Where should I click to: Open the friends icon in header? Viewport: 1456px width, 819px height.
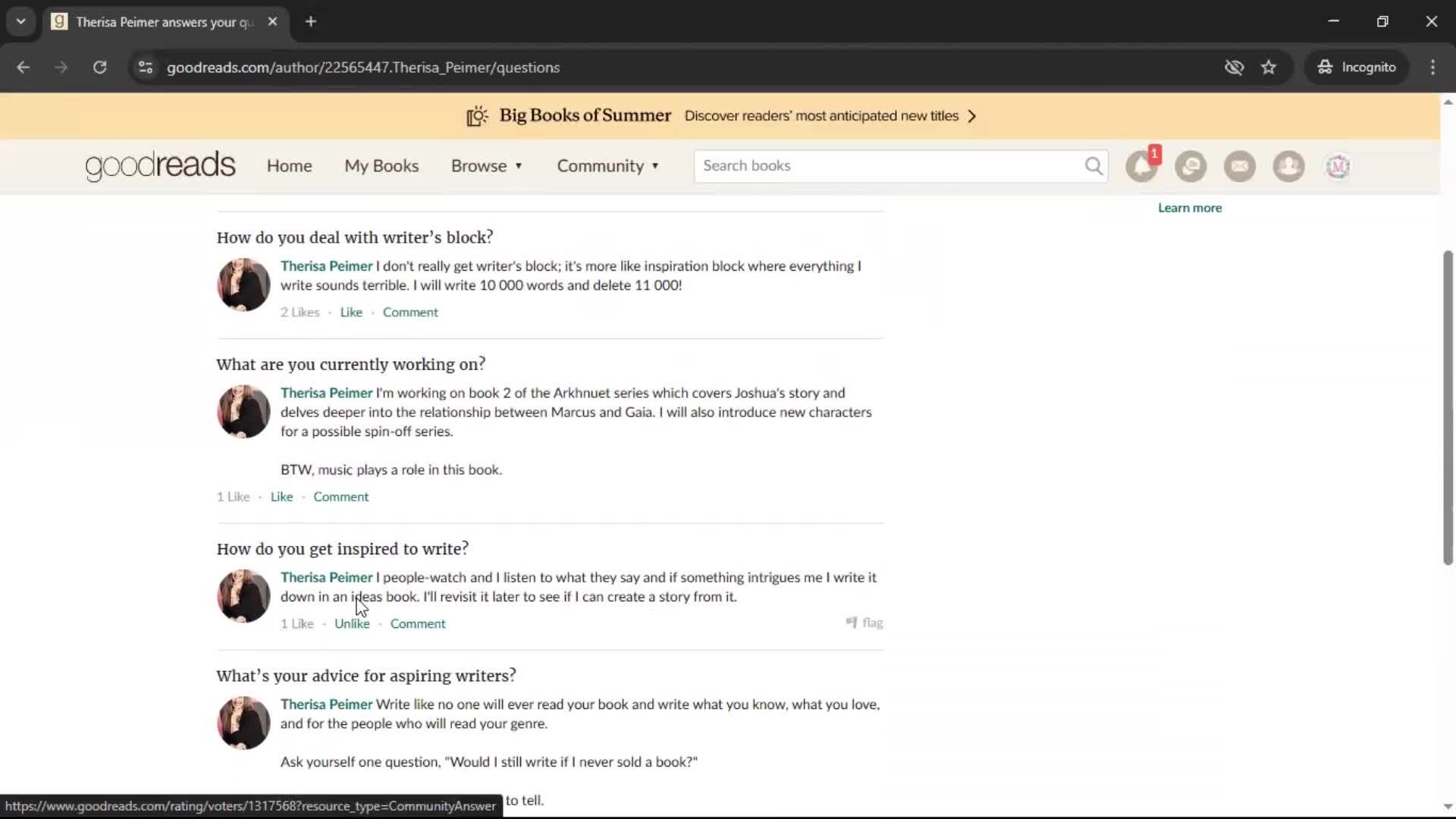(1288, 166)
